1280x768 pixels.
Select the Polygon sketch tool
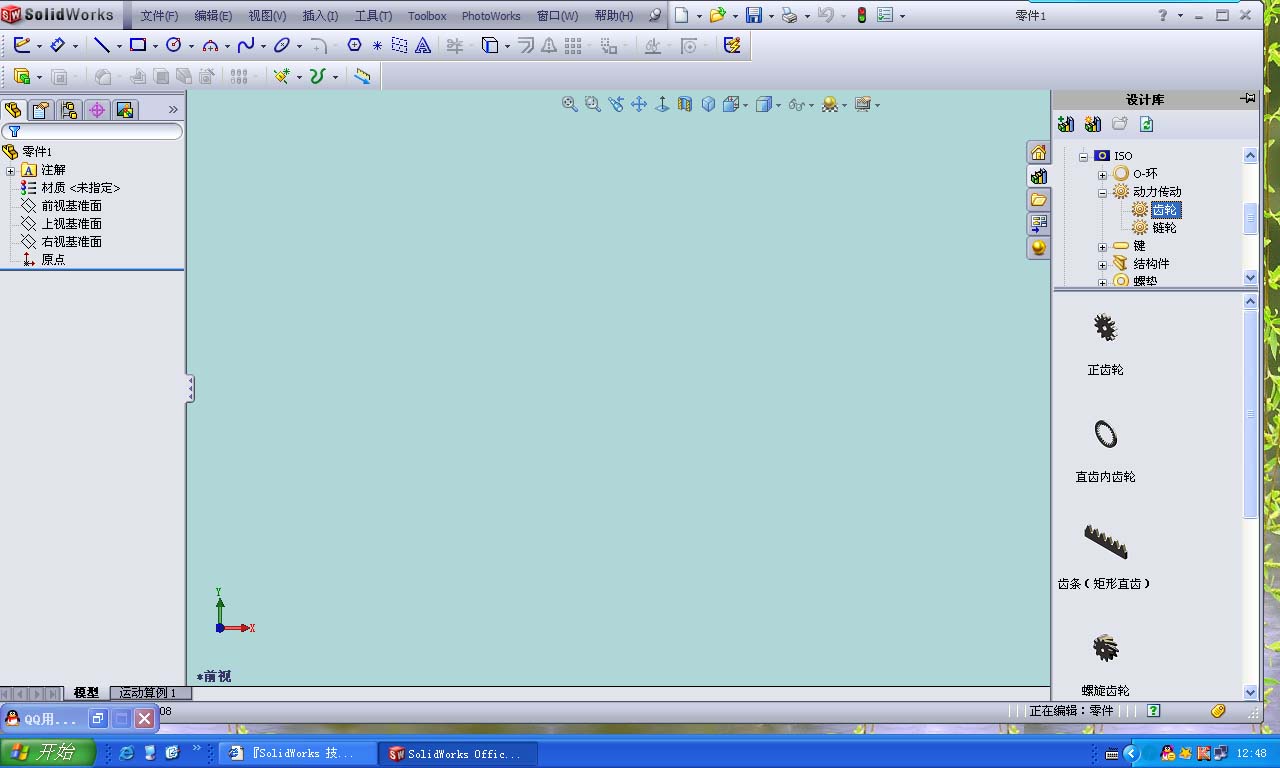click(x=354, y=45)
